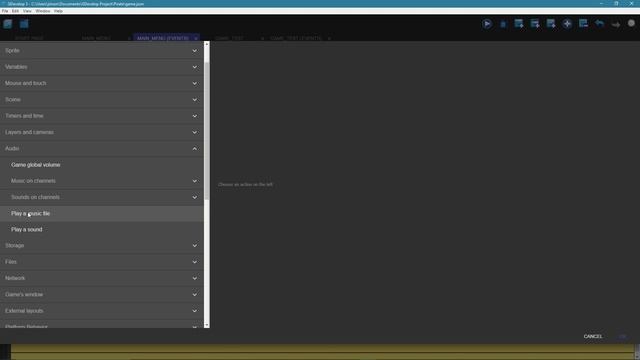Click the Redo arrow in the toolbar
Screen dimensions: 640x360
click(616, 24)
